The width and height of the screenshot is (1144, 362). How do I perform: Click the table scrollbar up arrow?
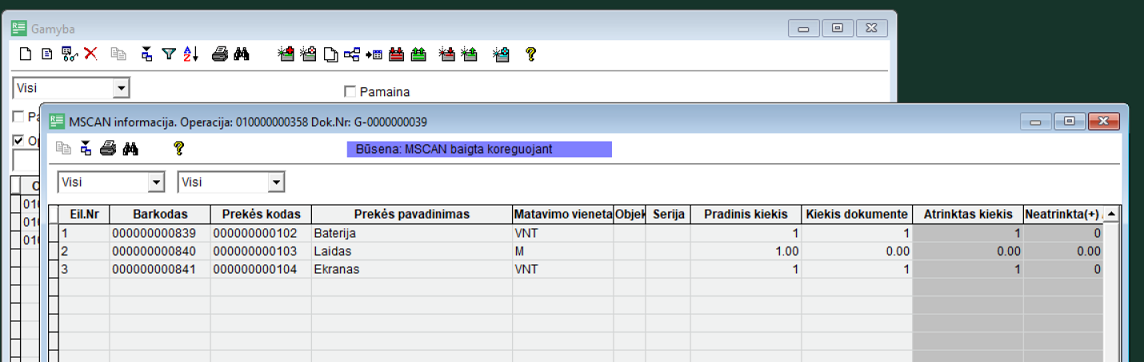1110,214
